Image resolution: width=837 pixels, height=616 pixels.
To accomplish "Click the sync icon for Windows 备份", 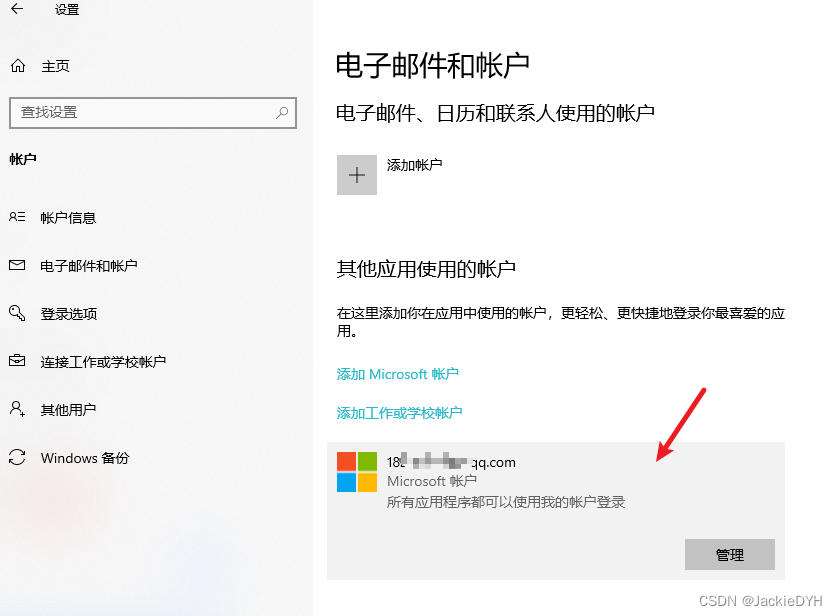I will [17, 457].
